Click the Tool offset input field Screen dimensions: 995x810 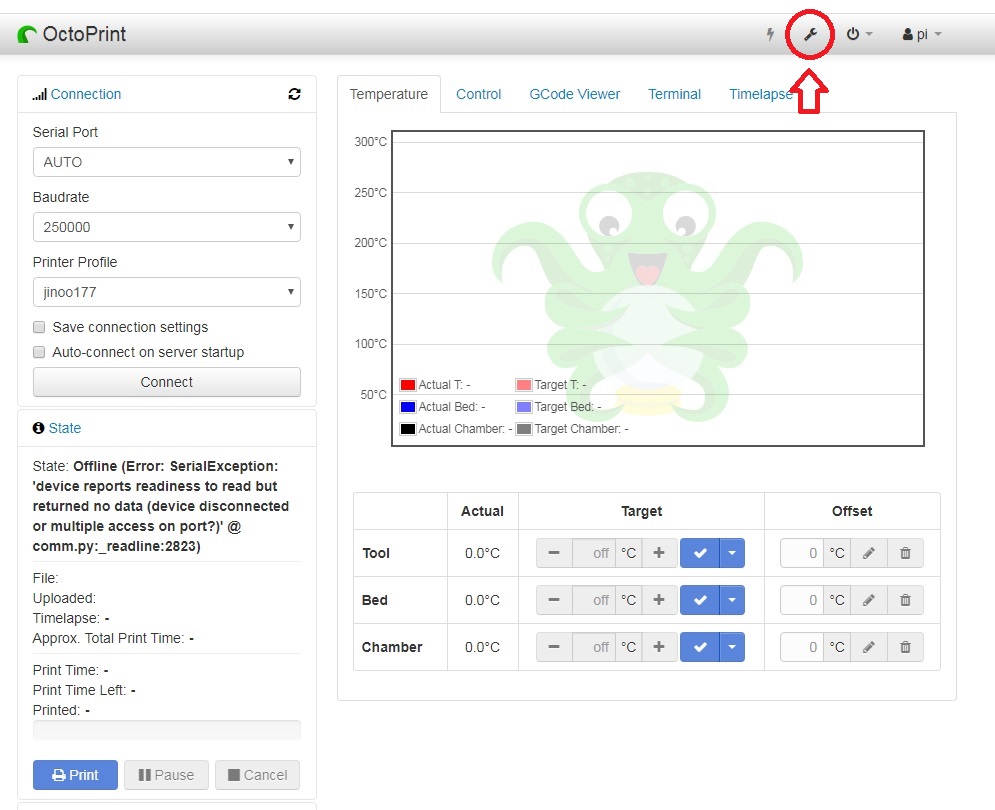(x=801, y=553)
